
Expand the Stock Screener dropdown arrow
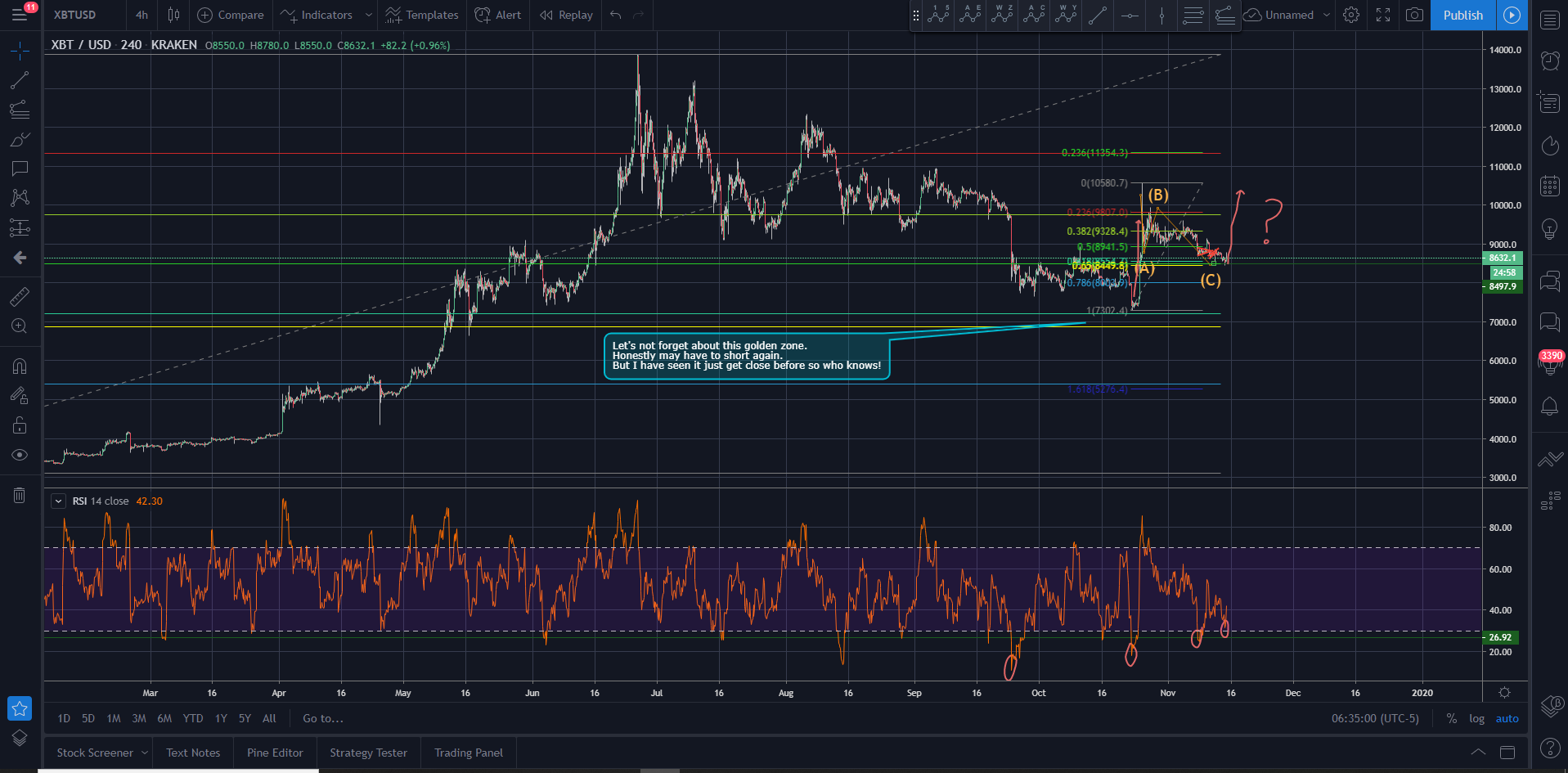click(x=145, y=753)
